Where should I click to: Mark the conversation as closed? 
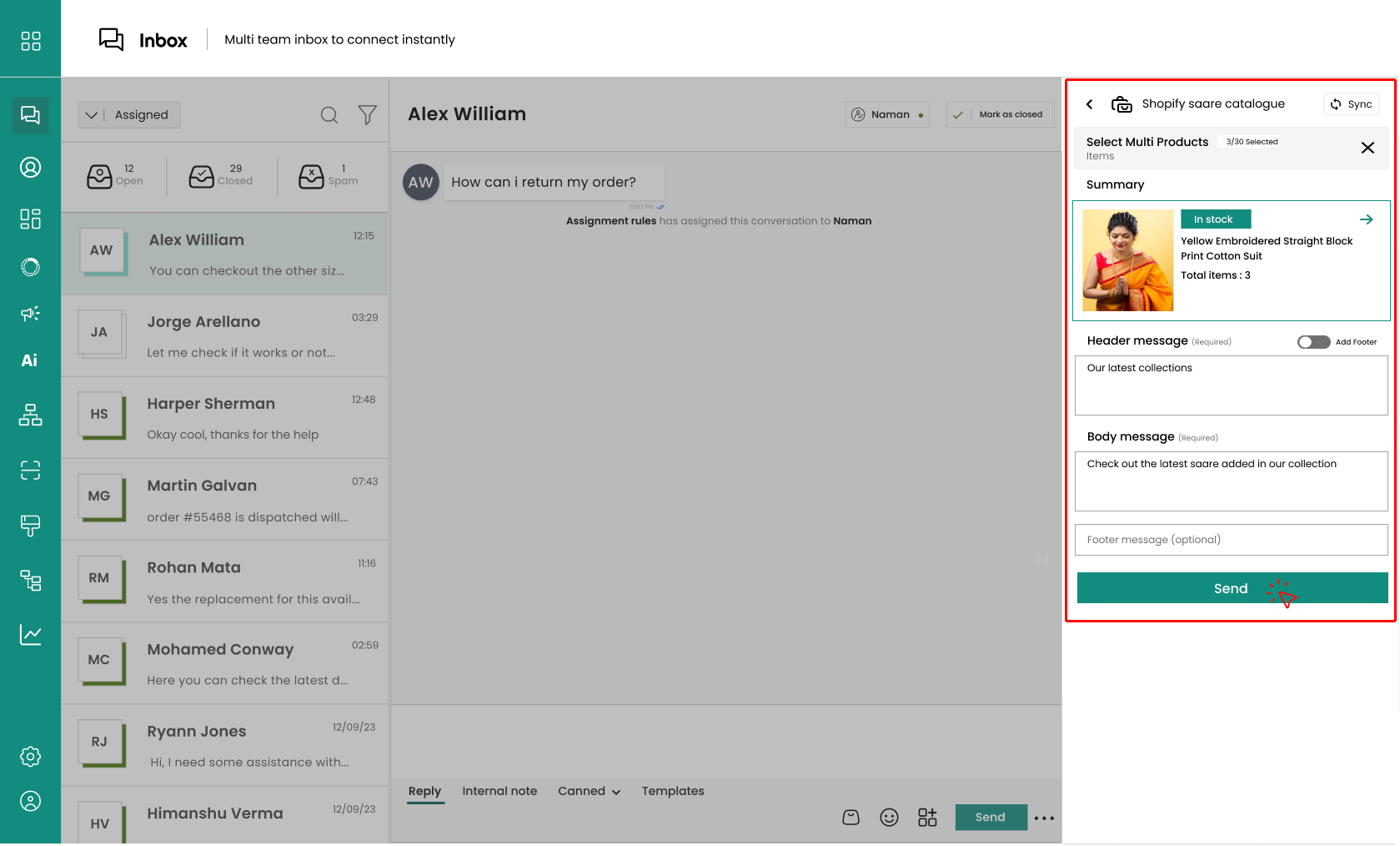click(1000, 114)
